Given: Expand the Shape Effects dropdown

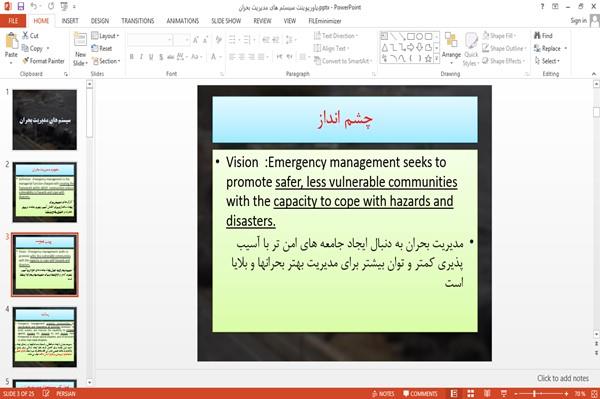Looking at the screenshot, I should pyautogui.click(x=504, y=61).
